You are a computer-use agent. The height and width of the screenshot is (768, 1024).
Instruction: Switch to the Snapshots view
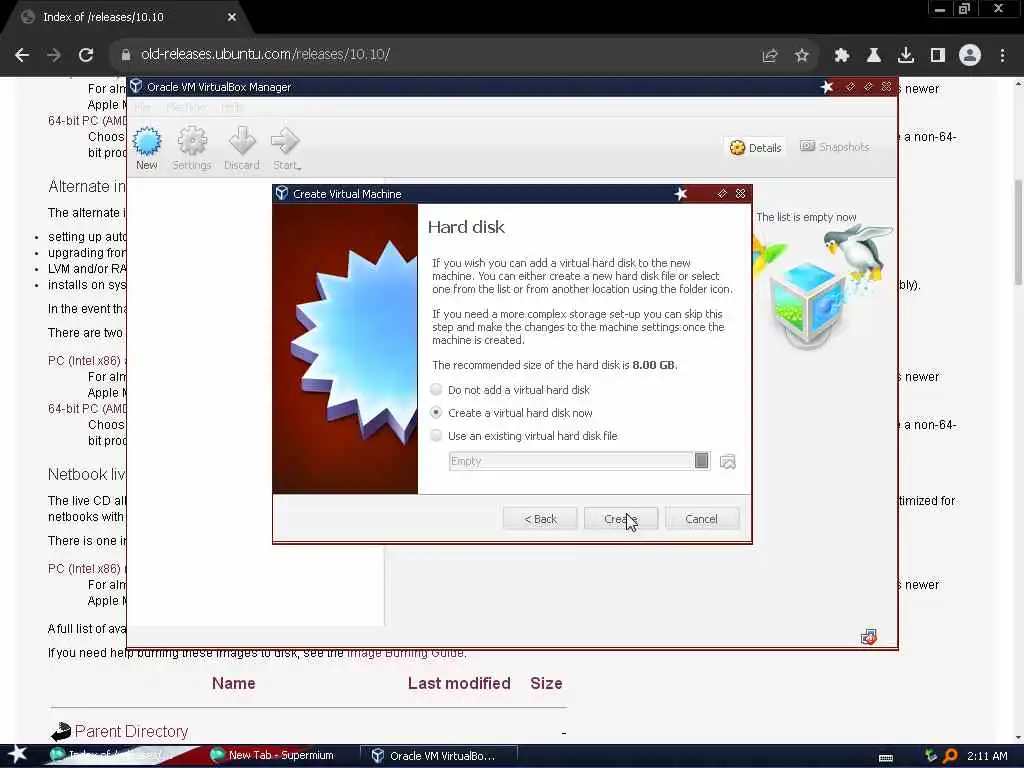click(835, 147)
